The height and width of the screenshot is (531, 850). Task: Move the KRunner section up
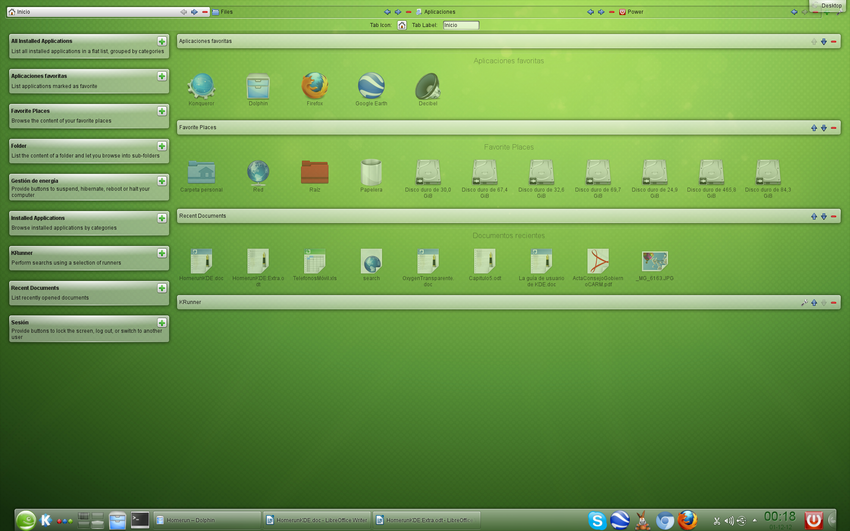coord(814,302)
